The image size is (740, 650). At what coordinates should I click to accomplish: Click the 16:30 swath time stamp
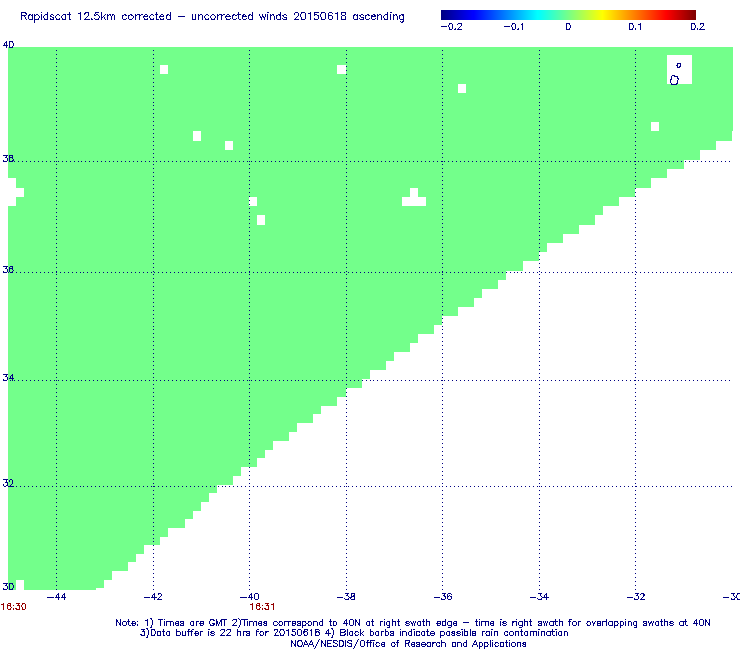(x=14, y=607)
